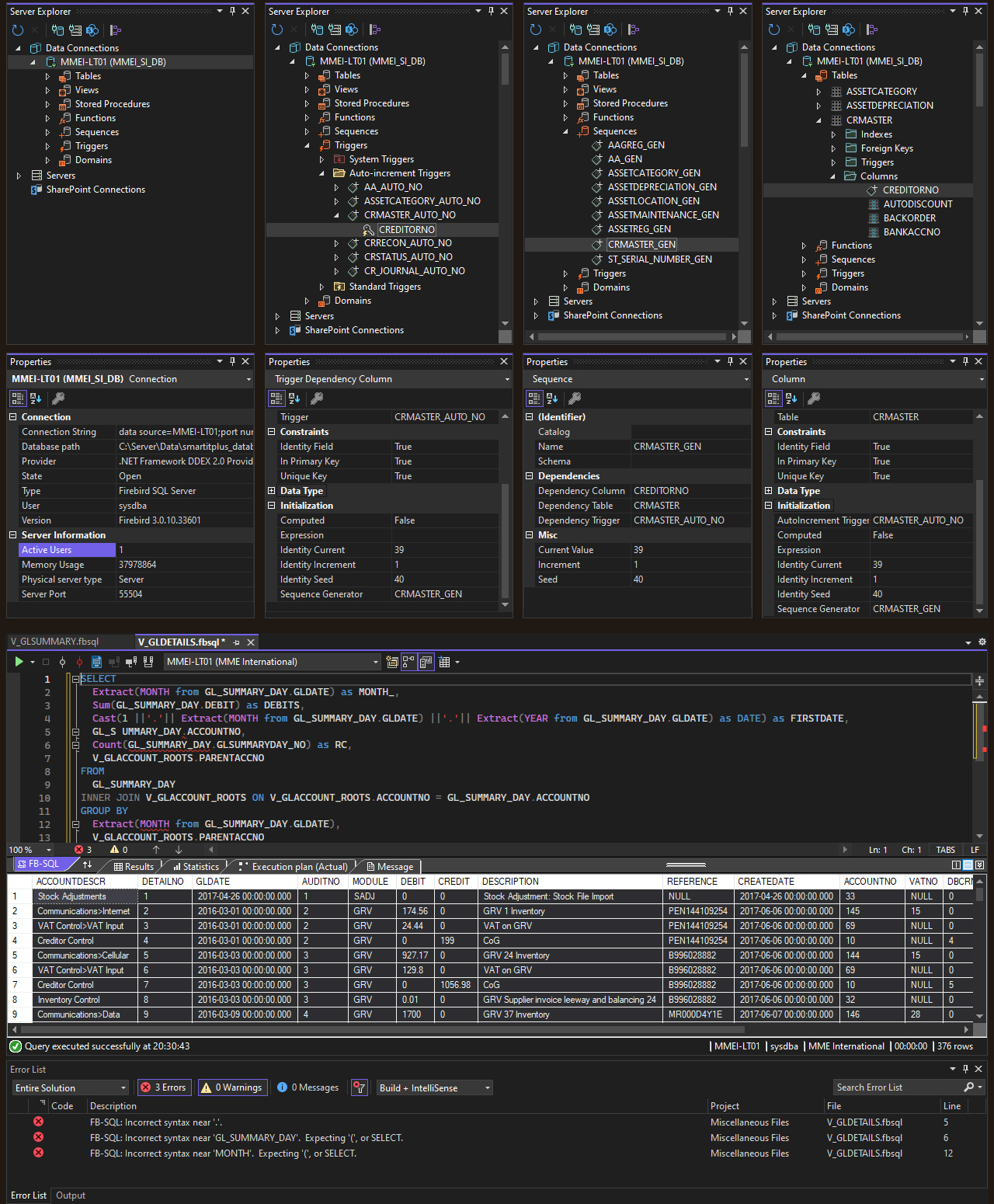Open the Statistics tab in results pane
Viewport: 994px width, 1204px height.
click(196, 866)
